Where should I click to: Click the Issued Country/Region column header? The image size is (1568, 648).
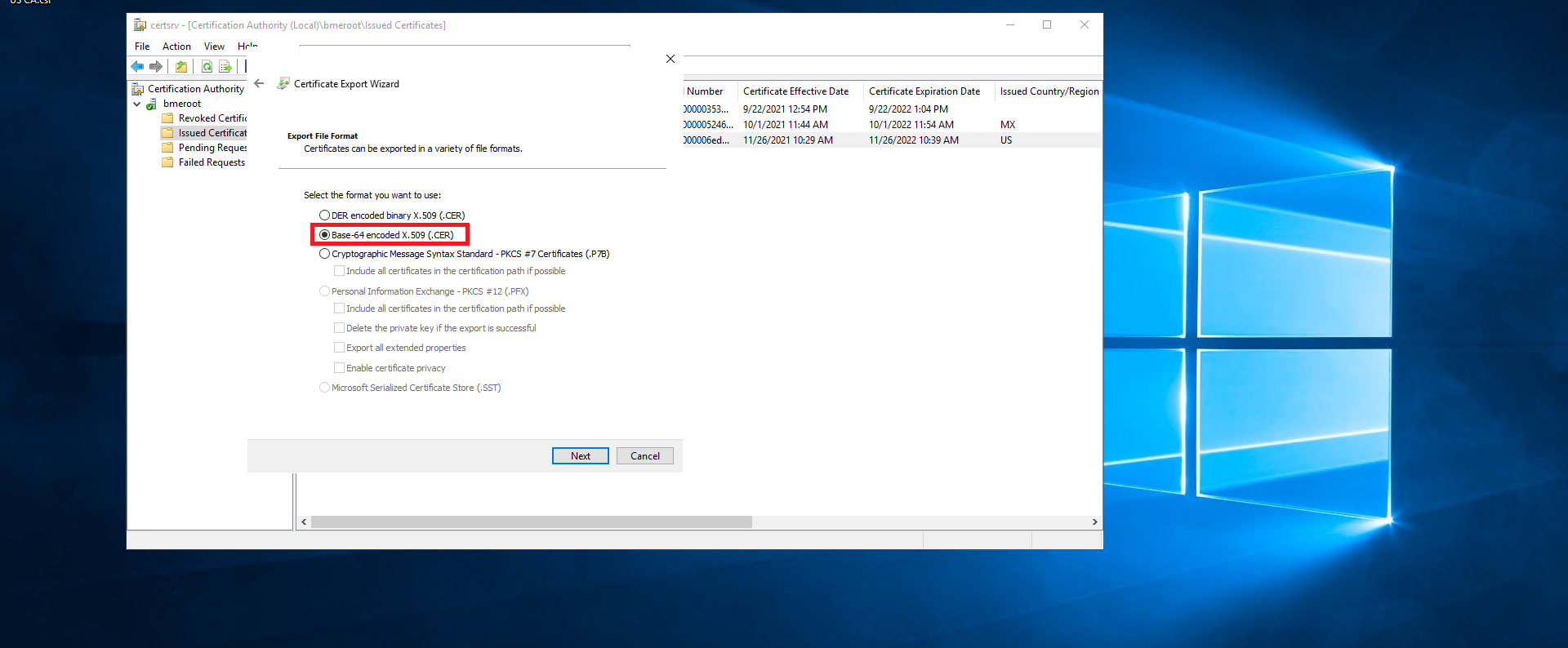pyautogui.click(x=1049, y=91)
